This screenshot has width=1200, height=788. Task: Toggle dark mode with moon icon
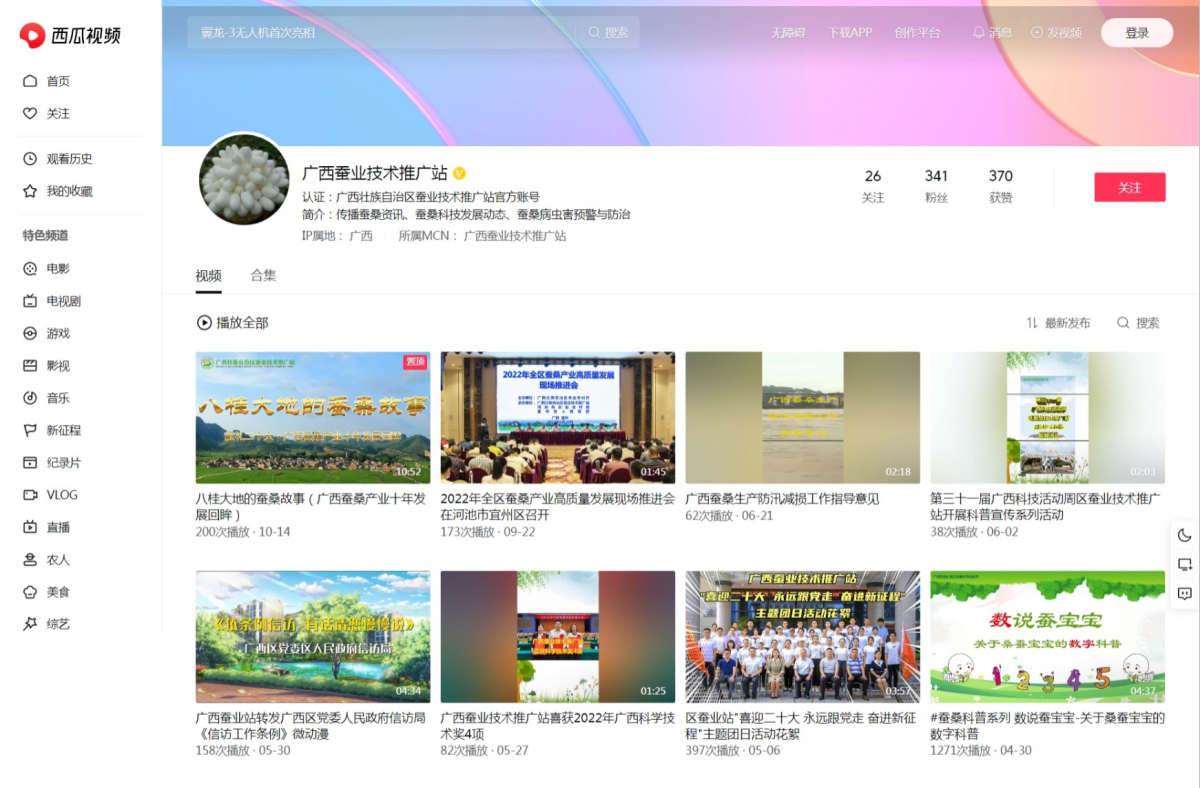coord(1185,536)
